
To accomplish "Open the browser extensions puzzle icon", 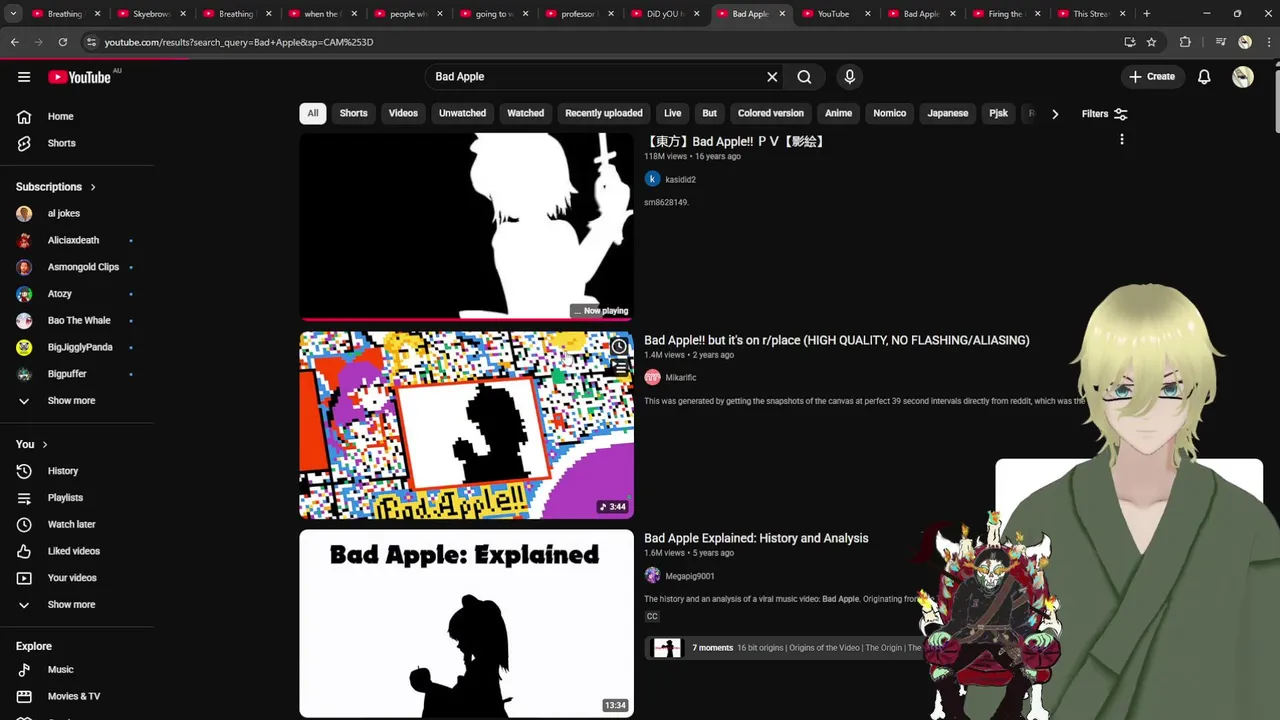I will (x=1185, y=42).
